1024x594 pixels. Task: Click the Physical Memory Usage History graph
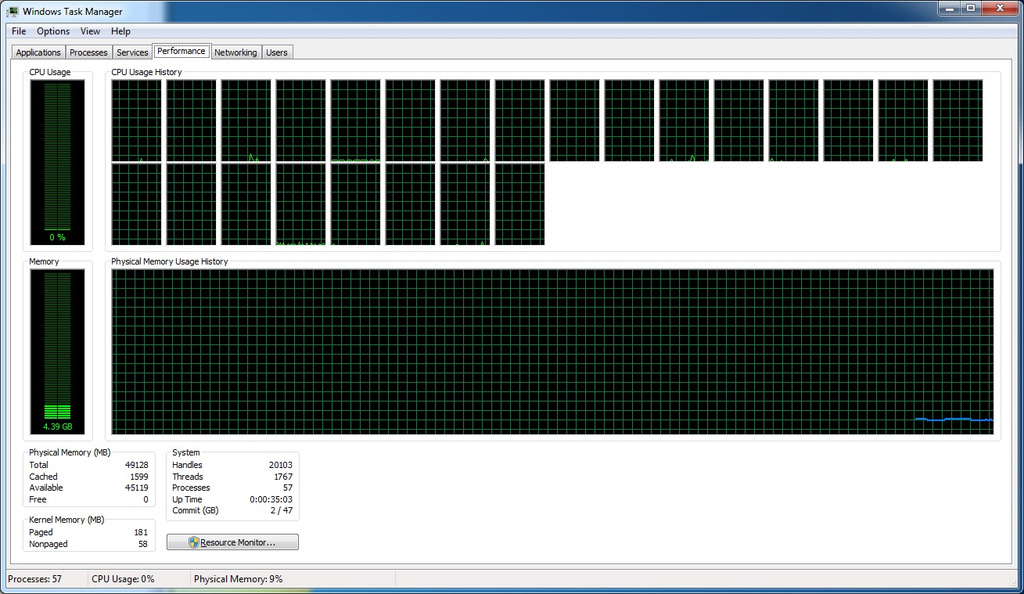click(552, 352)
